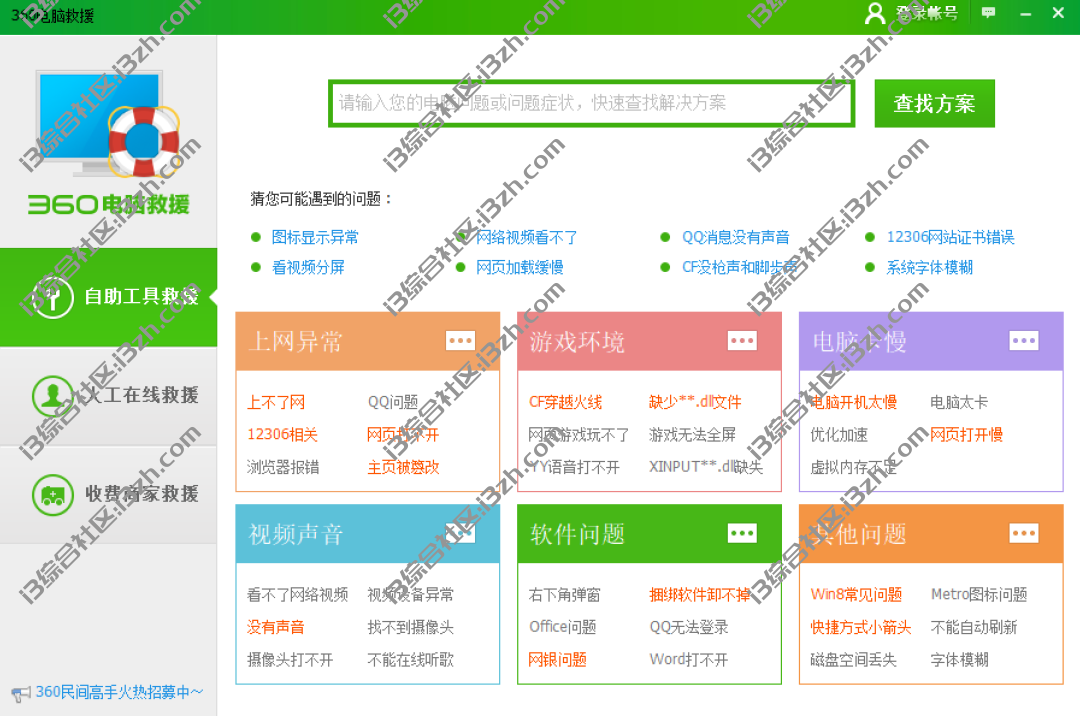Select QQ消息没有声音 suggestion
The height and width of the screenshot is (716, 1080).
[736, 238]
